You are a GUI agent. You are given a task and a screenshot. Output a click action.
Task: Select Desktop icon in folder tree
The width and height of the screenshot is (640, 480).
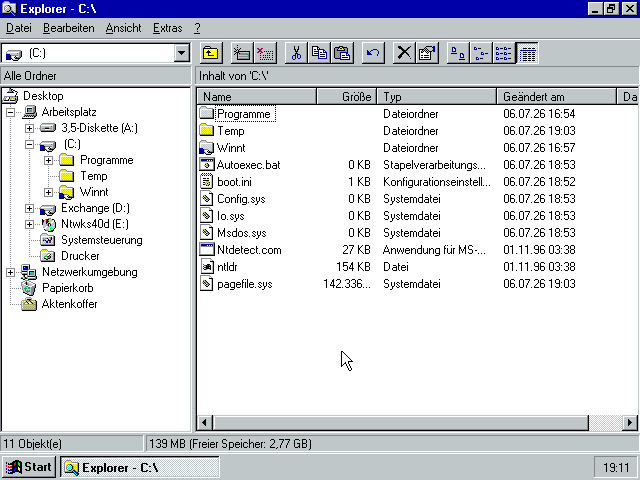tap(11, 96)
